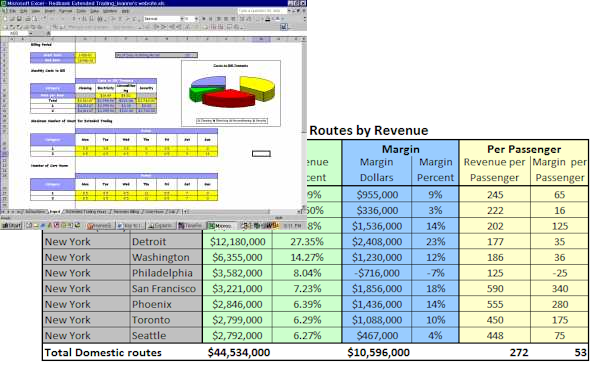Click the '27.35%' revenue percent cell

coord(307,242)
